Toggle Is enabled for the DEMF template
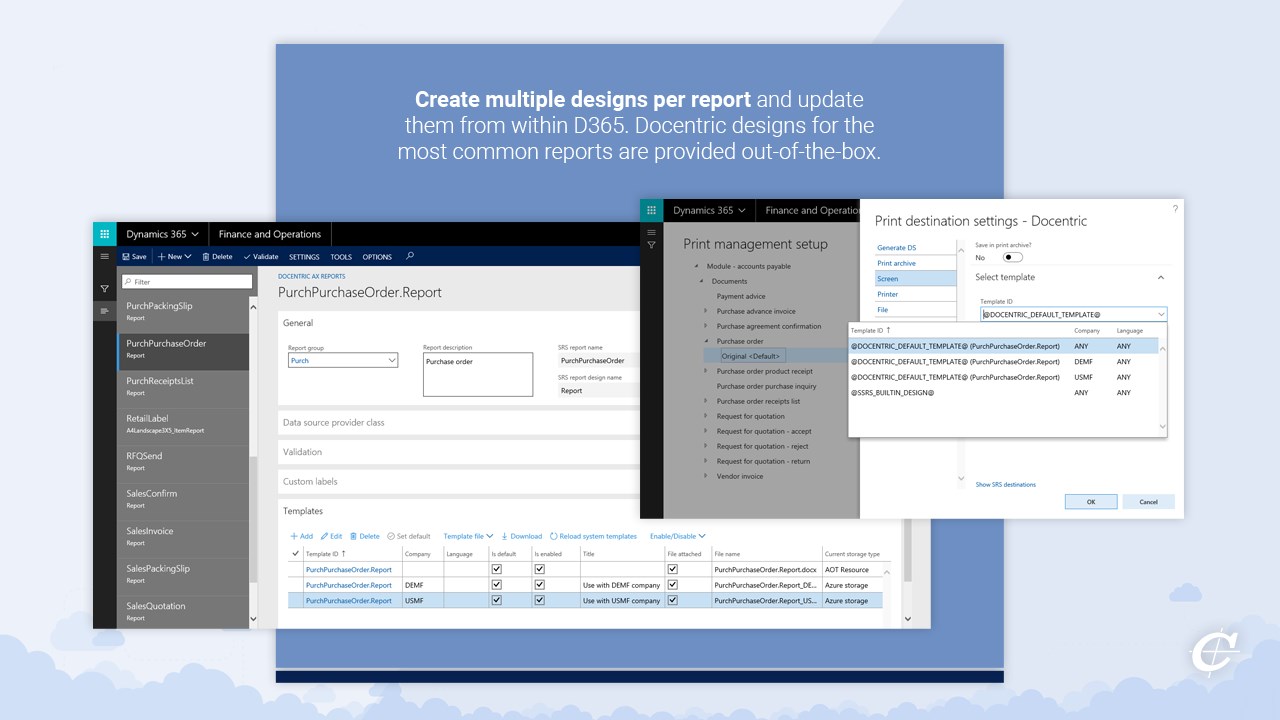Screen dimensions: 1280x720 (540, 585)
